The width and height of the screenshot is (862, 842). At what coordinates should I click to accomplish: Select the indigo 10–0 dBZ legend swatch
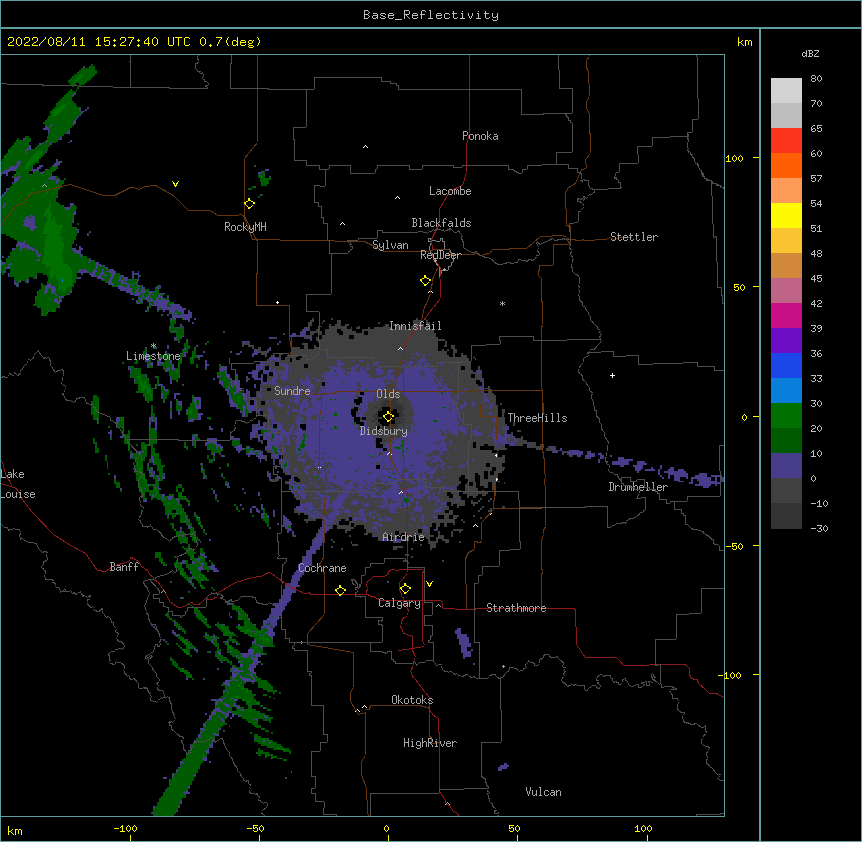click(x=786, y=466)
